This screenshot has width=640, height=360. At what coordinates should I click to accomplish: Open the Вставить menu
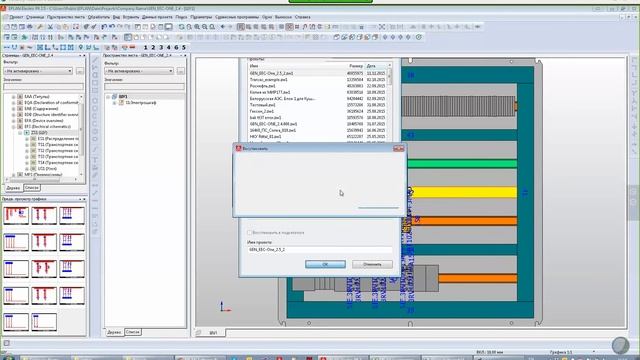point(131,17)
